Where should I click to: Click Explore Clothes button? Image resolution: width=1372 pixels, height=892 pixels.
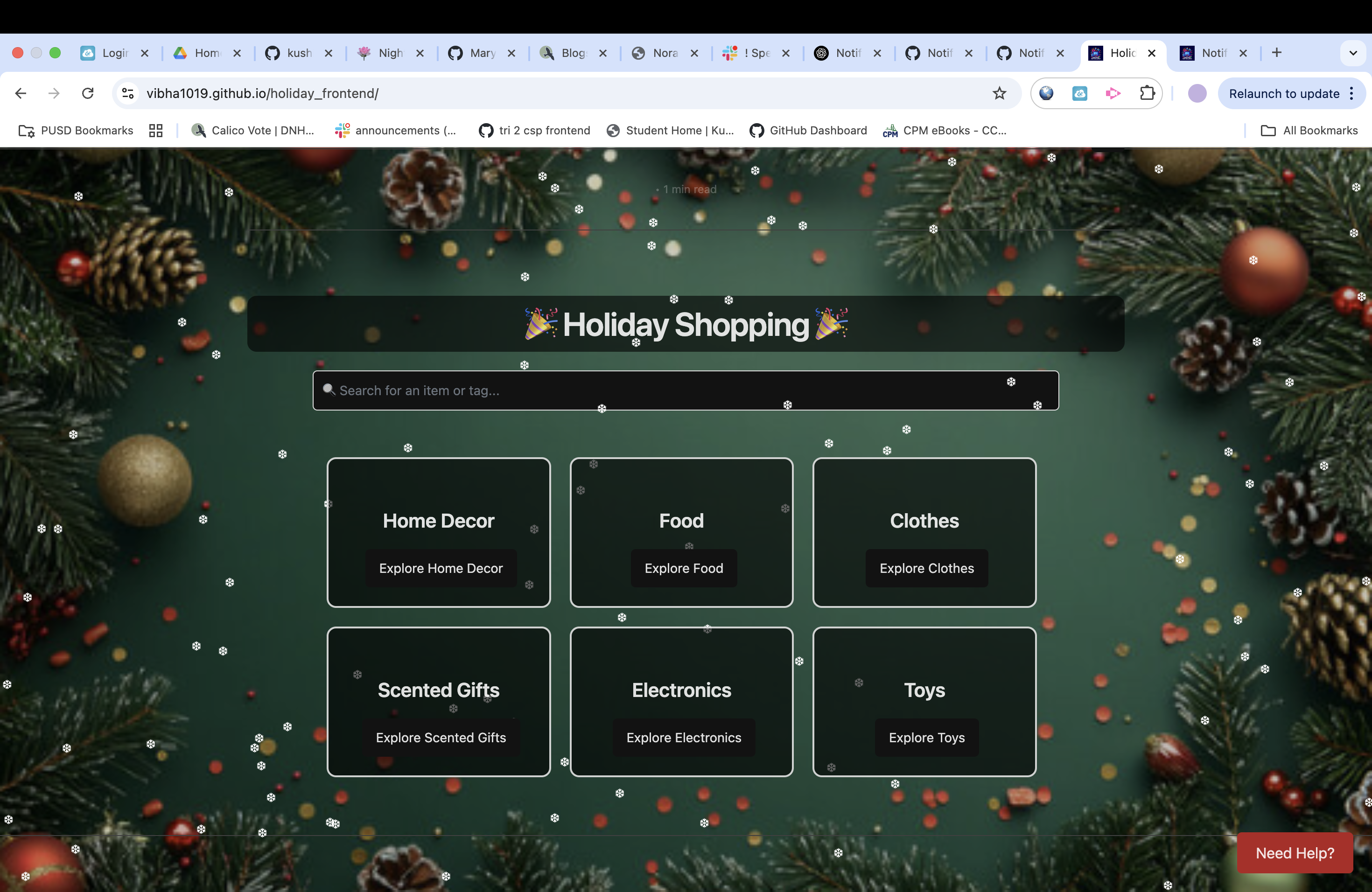pos(926,568)
